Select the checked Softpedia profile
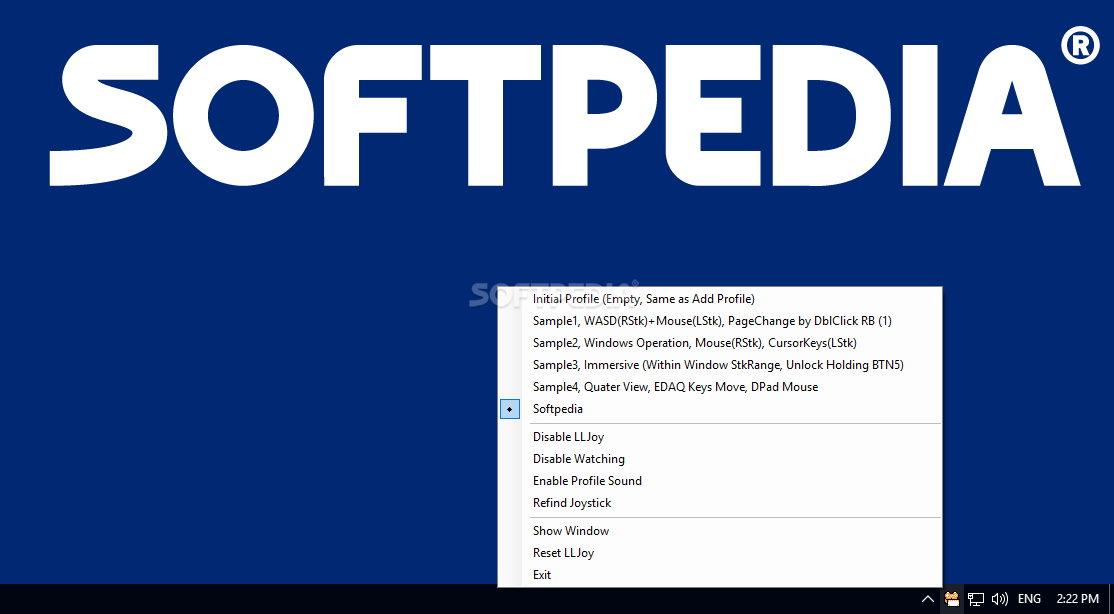This screenshot has height=614, width=1114. [x=720, y=409]
